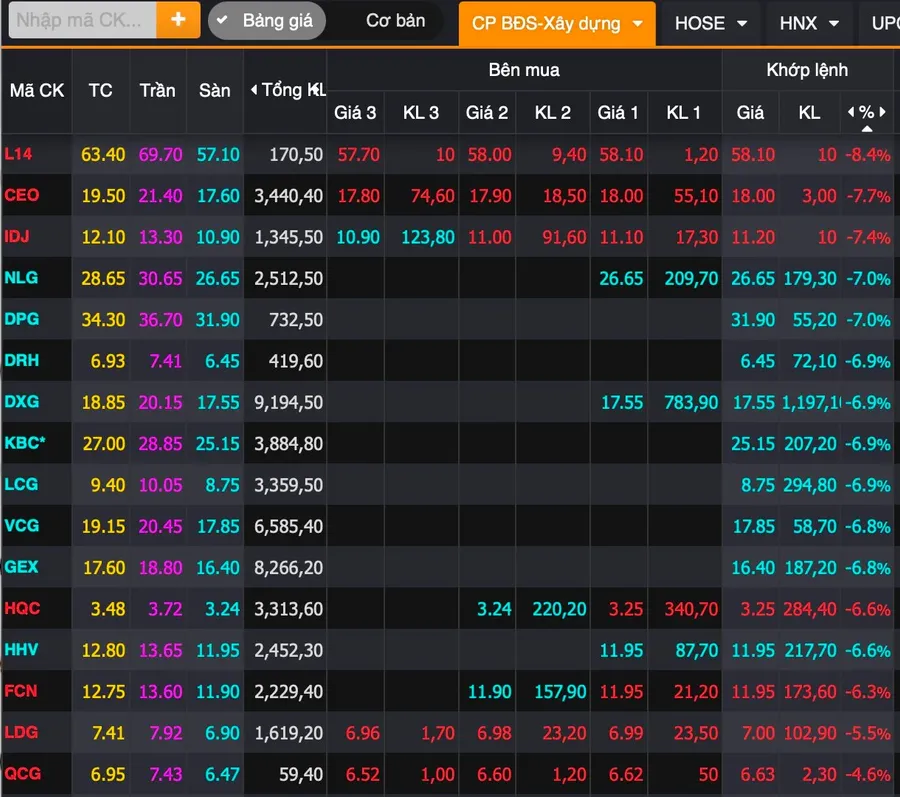900x797 pixels.
Task: Click IDJ bid price 3 '10.90'
Action: coord(358,237)
